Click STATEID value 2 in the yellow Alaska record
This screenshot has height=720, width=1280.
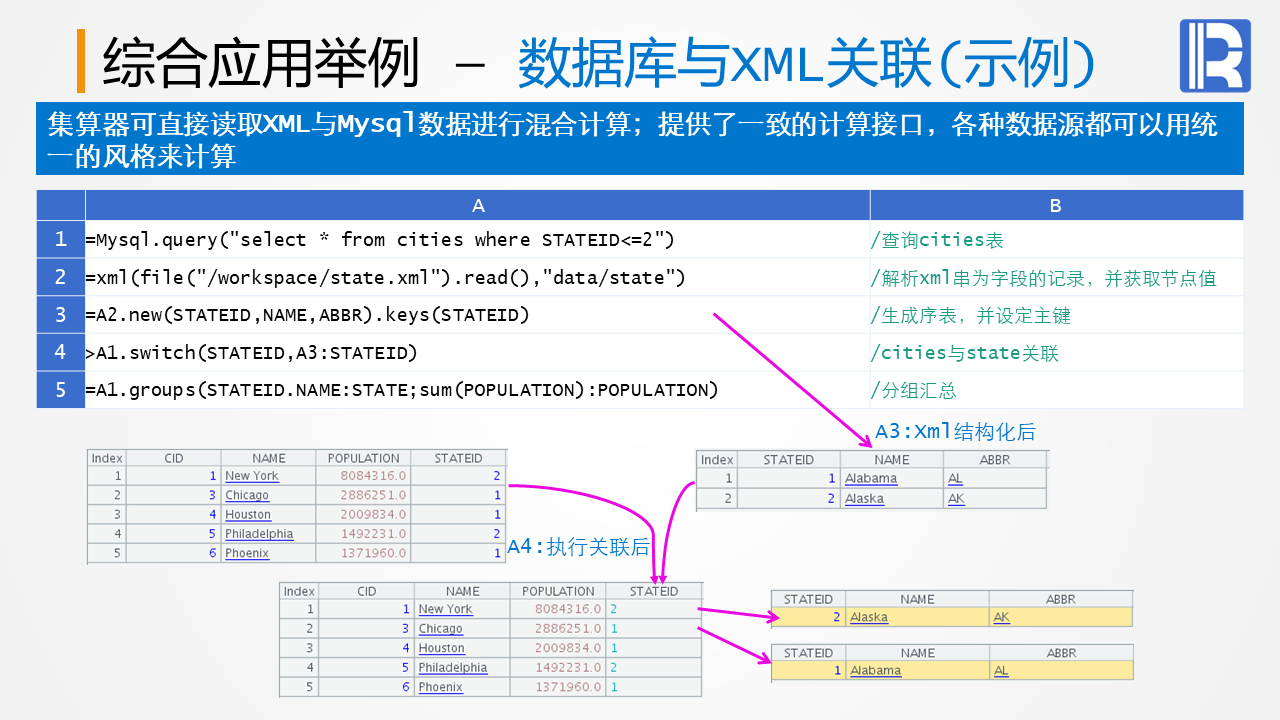[x=836, y=618]
